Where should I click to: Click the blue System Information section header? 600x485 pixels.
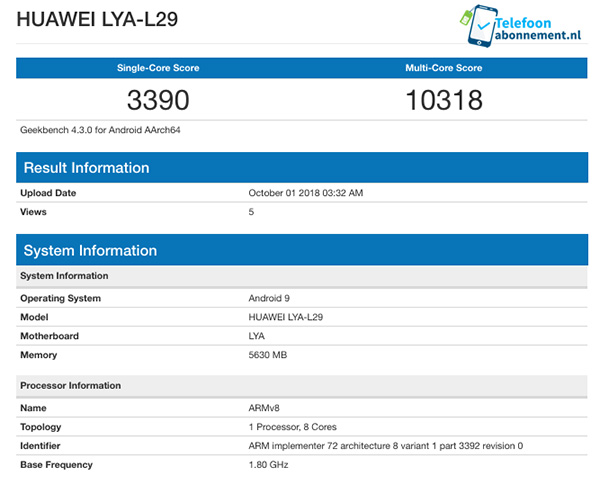[302, 250]
